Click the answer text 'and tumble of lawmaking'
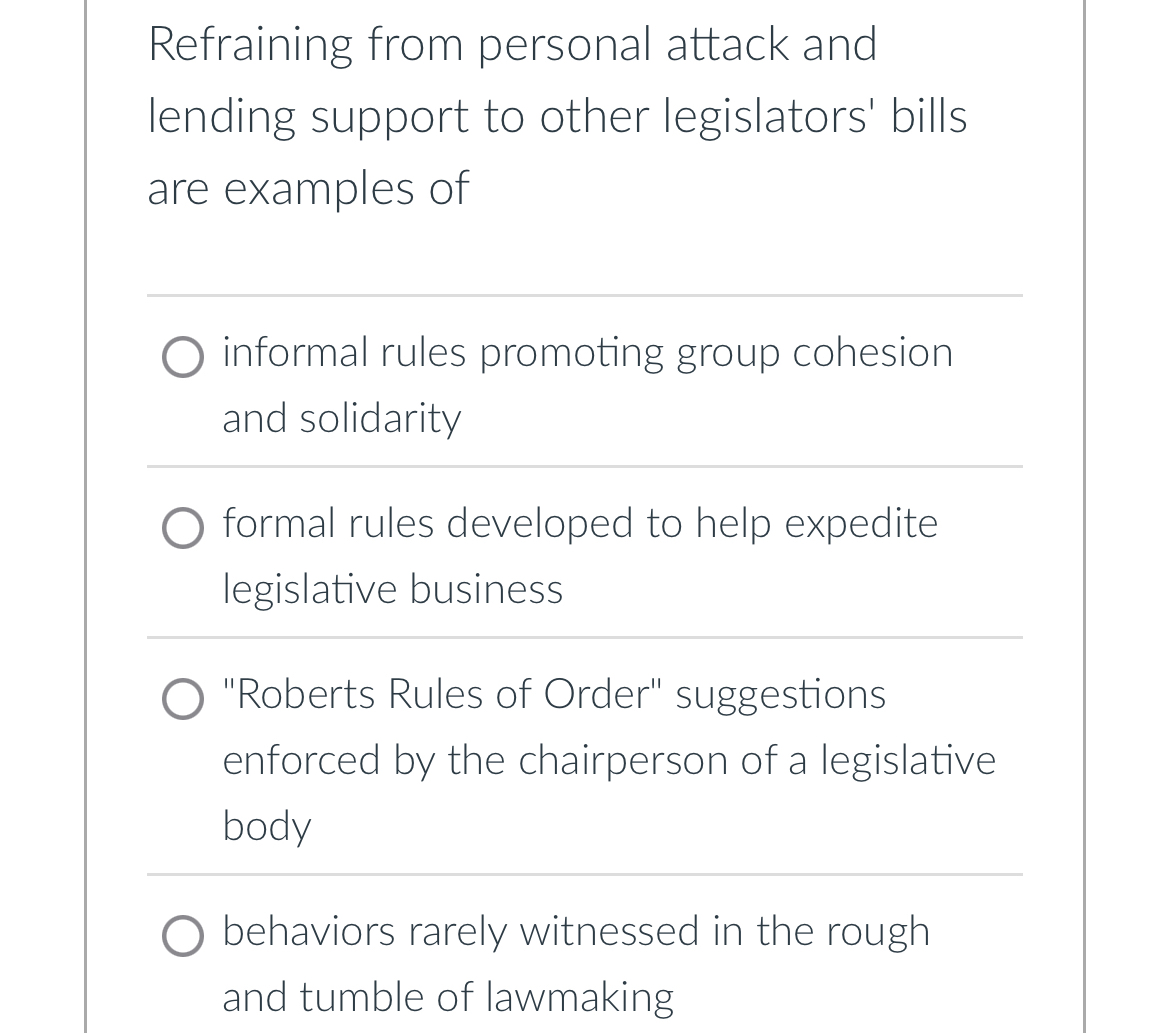 point(447,998)
